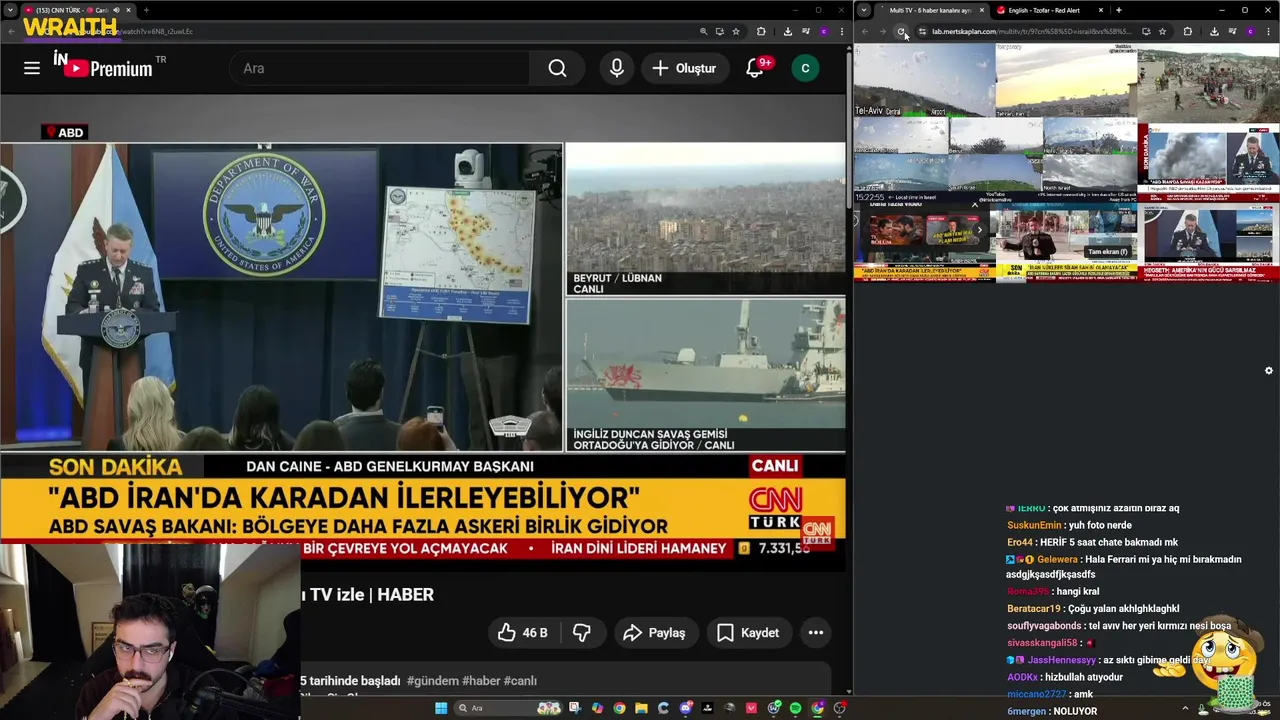Screen dimensions: 1280x720
Task: Select the 'Multi TV - 6 haber kanalını' tab
Action: [930, 10]
